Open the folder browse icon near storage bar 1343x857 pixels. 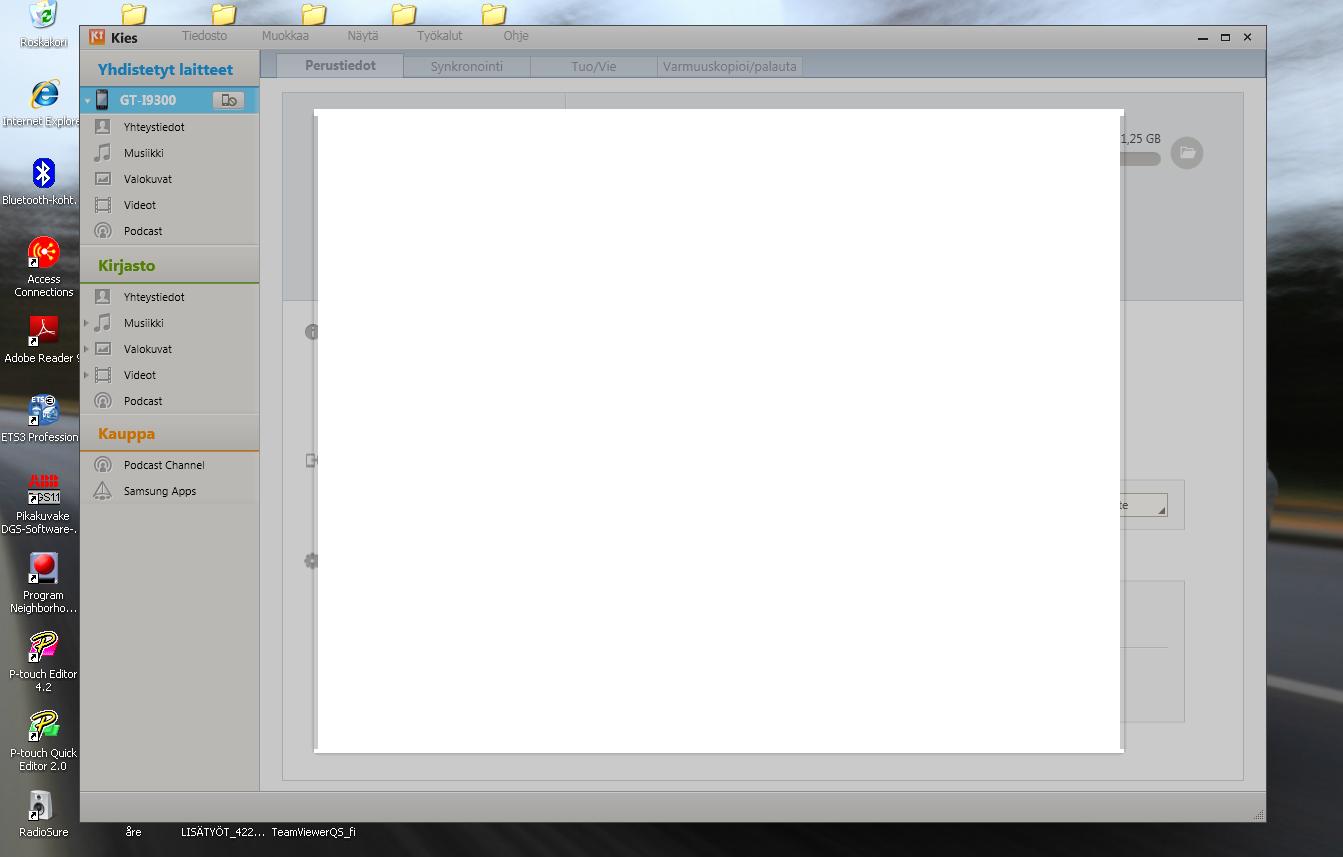point(1187,153)
